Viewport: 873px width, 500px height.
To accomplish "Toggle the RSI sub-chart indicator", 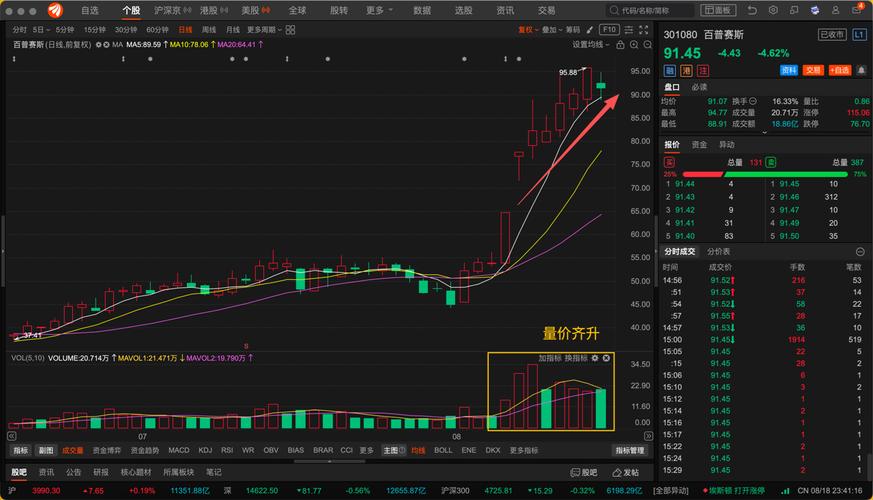I will tap(227, 450).
